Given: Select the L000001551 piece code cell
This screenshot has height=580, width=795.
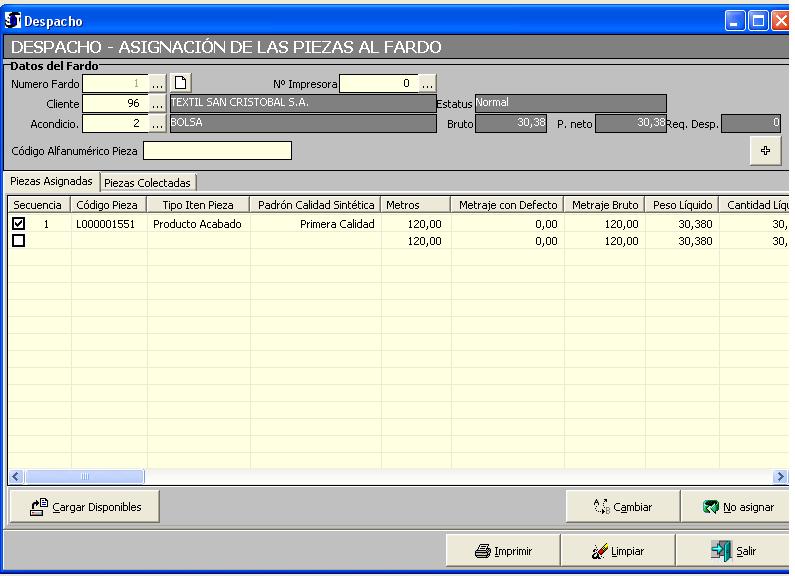Looking at the screenshot, I should pyautogui.click(x=109, y=224).
